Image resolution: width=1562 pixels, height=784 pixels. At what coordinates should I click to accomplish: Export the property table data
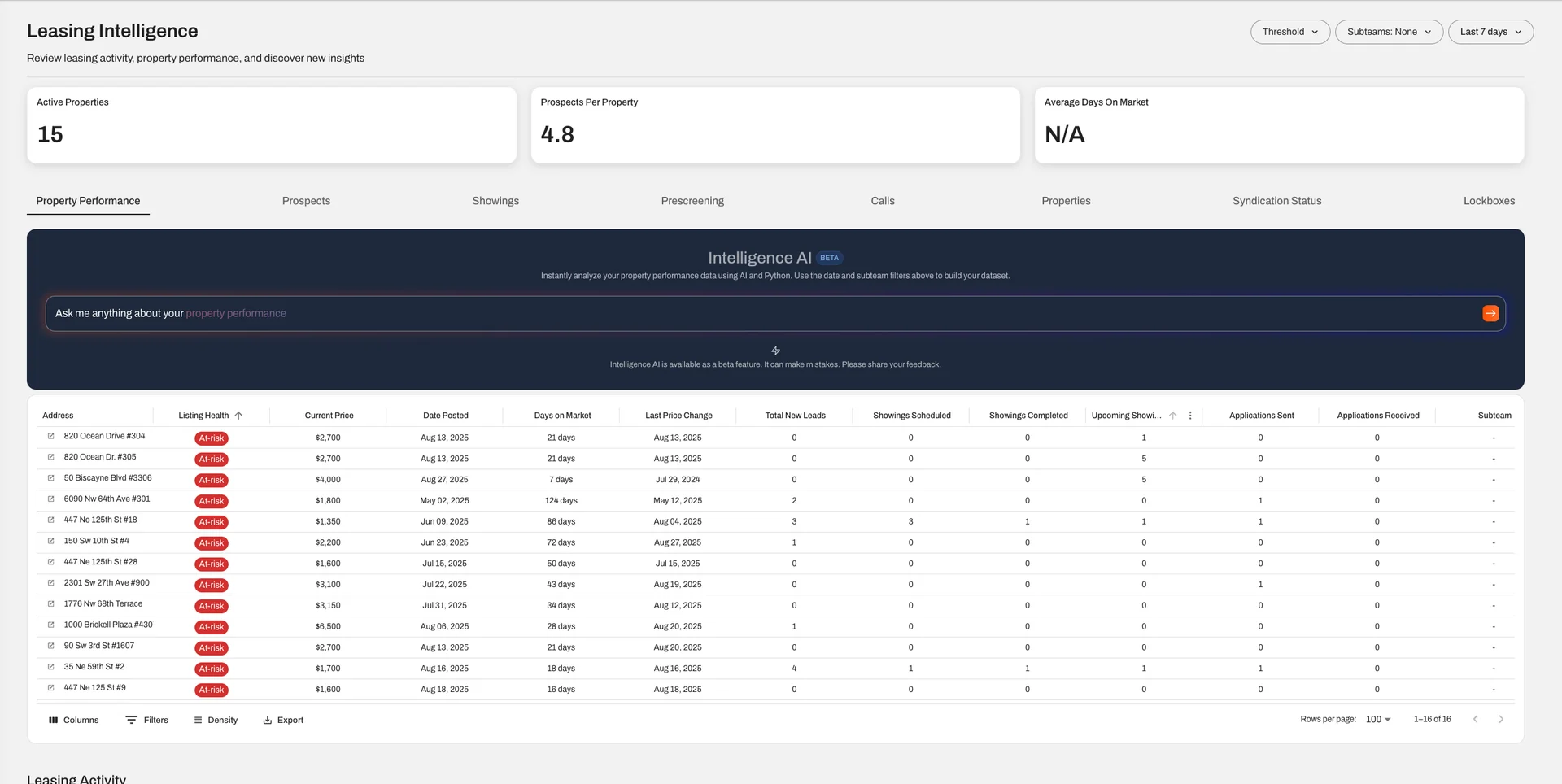(283, 720)
